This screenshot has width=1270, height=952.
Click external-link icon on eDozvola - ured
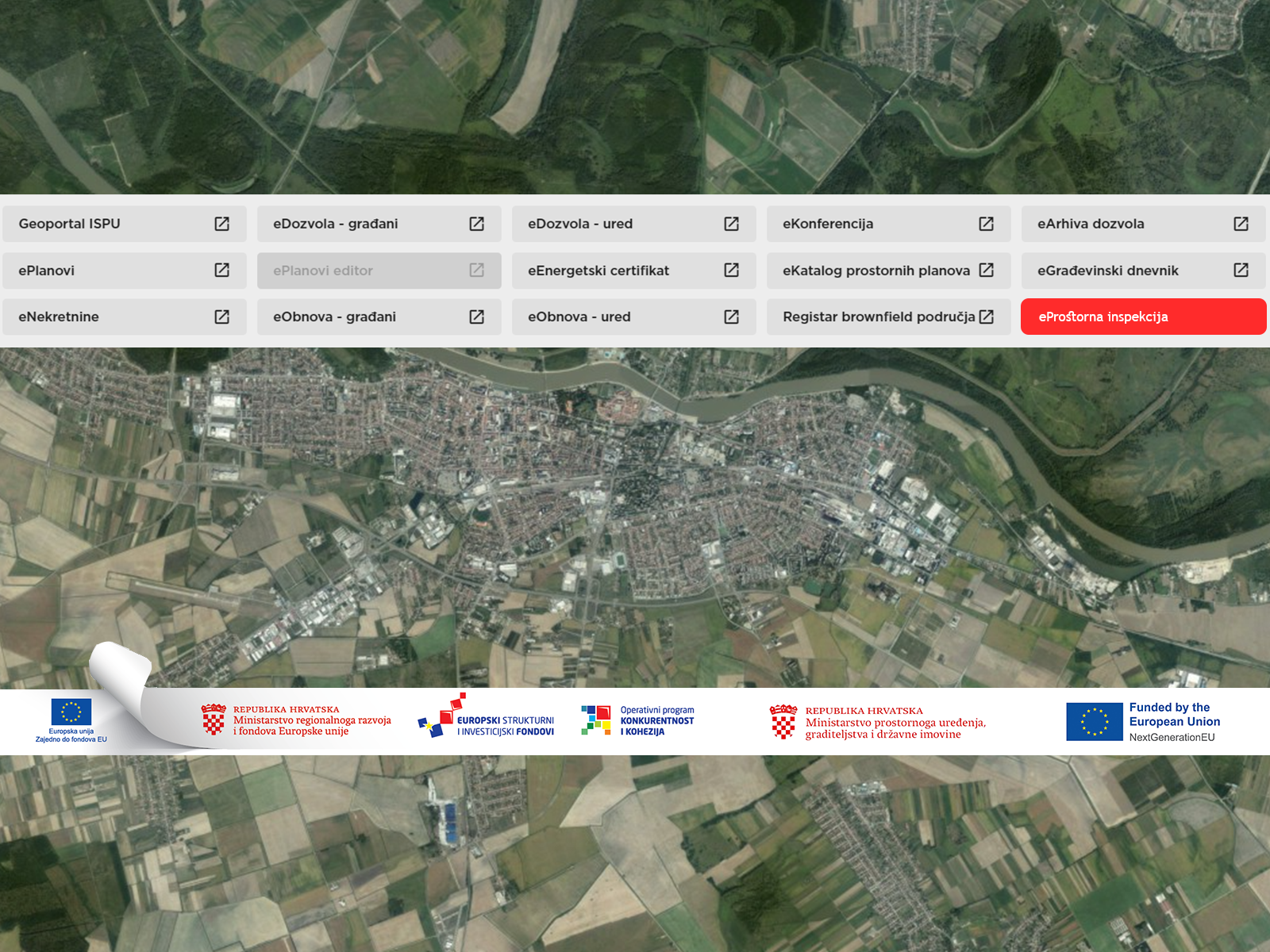[731, 224]
